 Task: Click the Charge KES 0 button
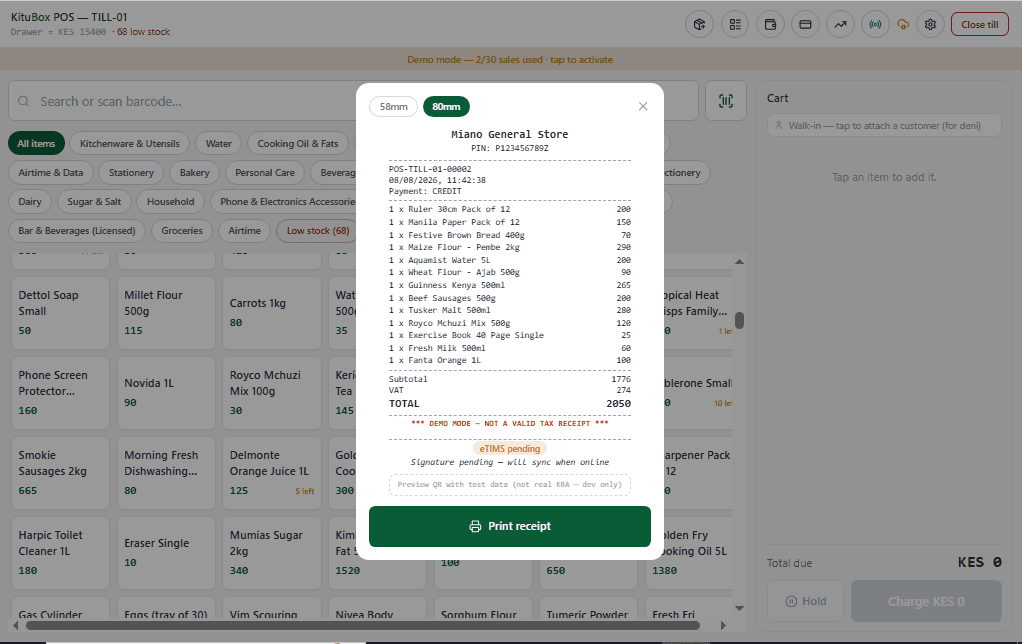pyautogui.click(x=926, y=601)
